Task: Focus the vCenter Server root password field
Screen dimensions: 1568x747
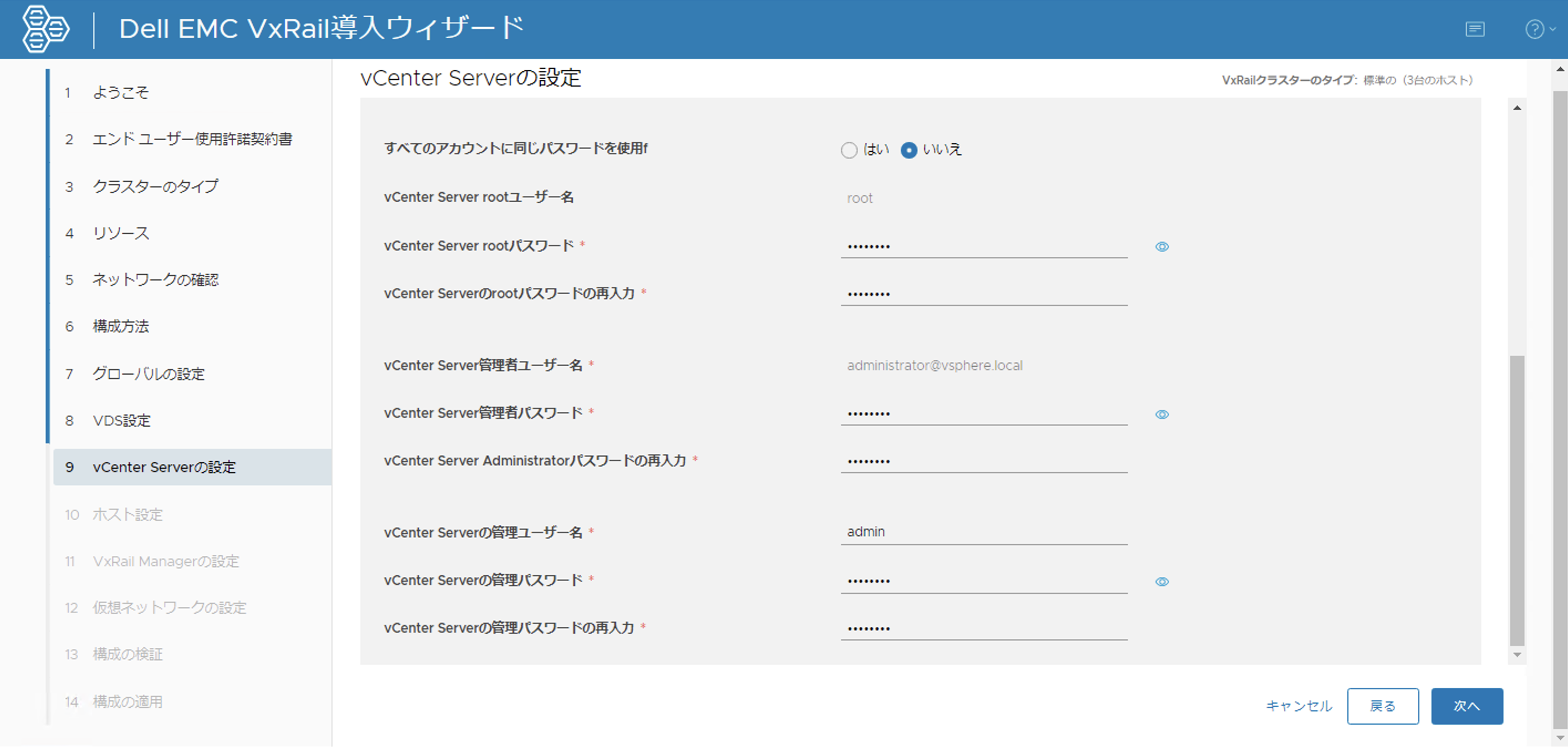Action: pos(983,247)
